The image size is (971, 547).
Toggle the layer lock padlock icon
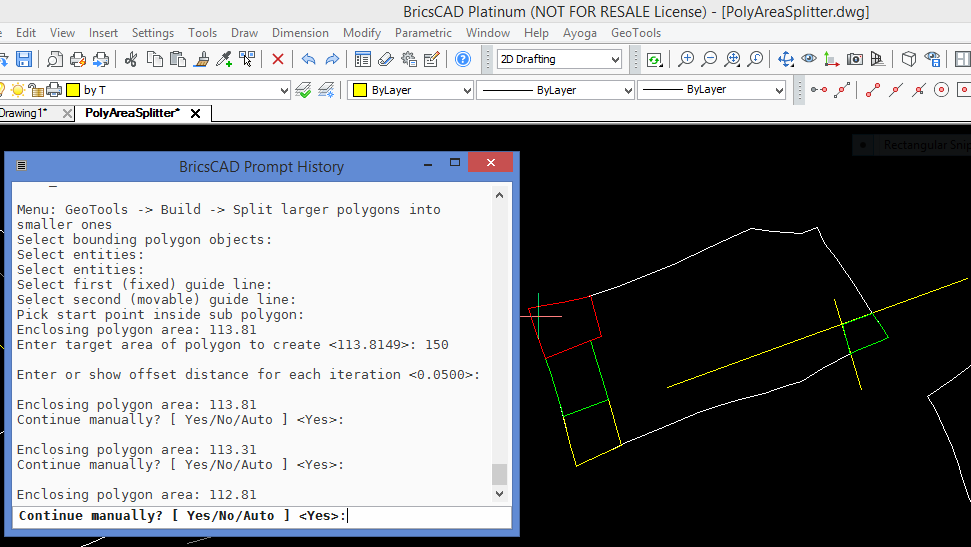36,90
